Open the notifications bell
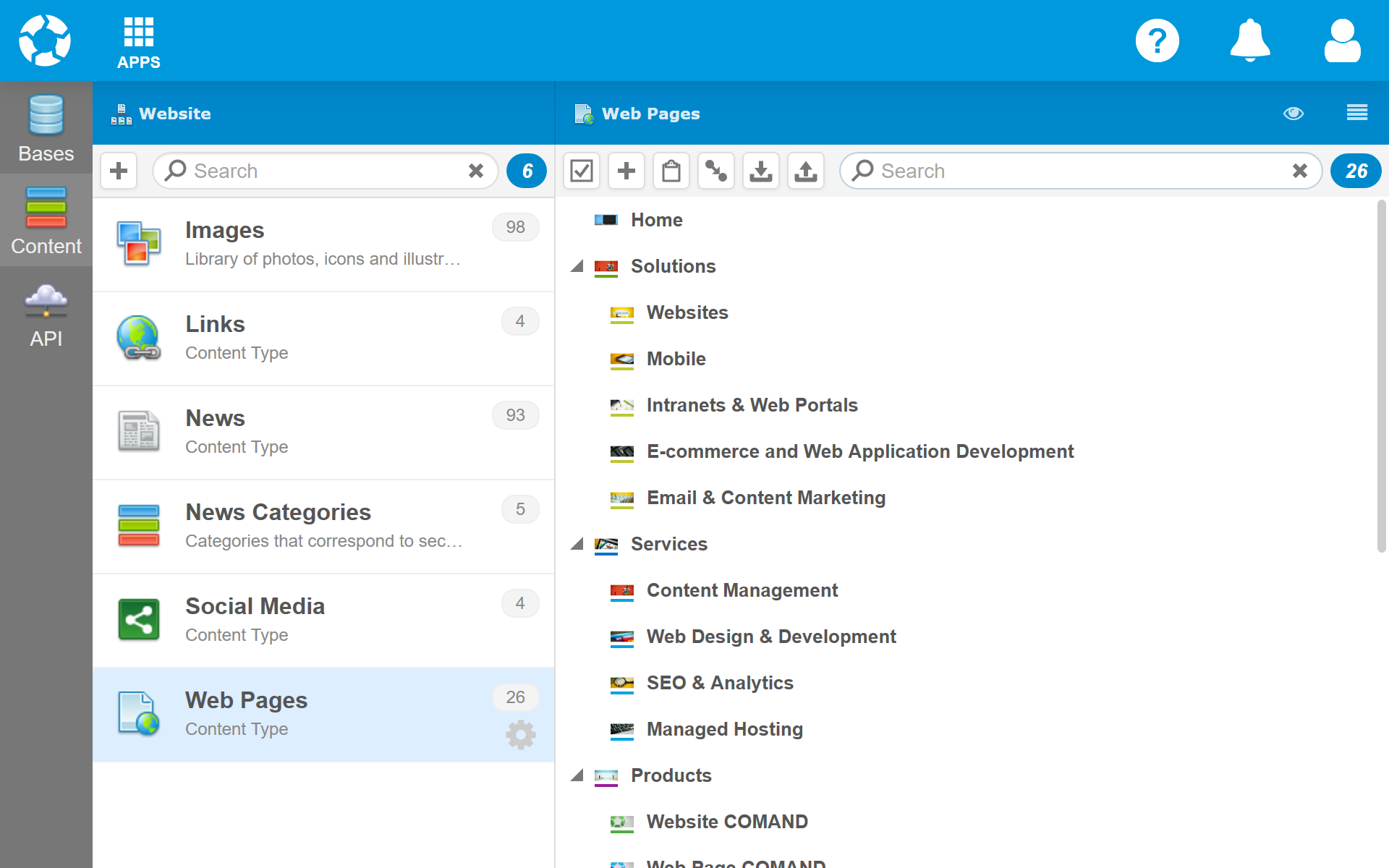 pyautogui.click(x=1250, y=41)
